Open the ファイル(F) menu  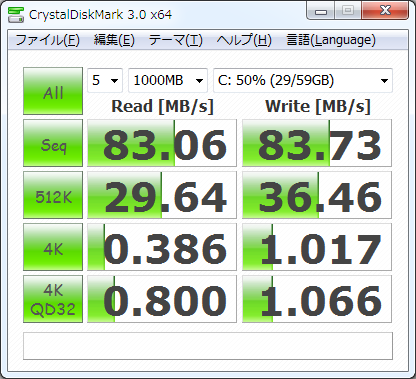coord(47,40)
